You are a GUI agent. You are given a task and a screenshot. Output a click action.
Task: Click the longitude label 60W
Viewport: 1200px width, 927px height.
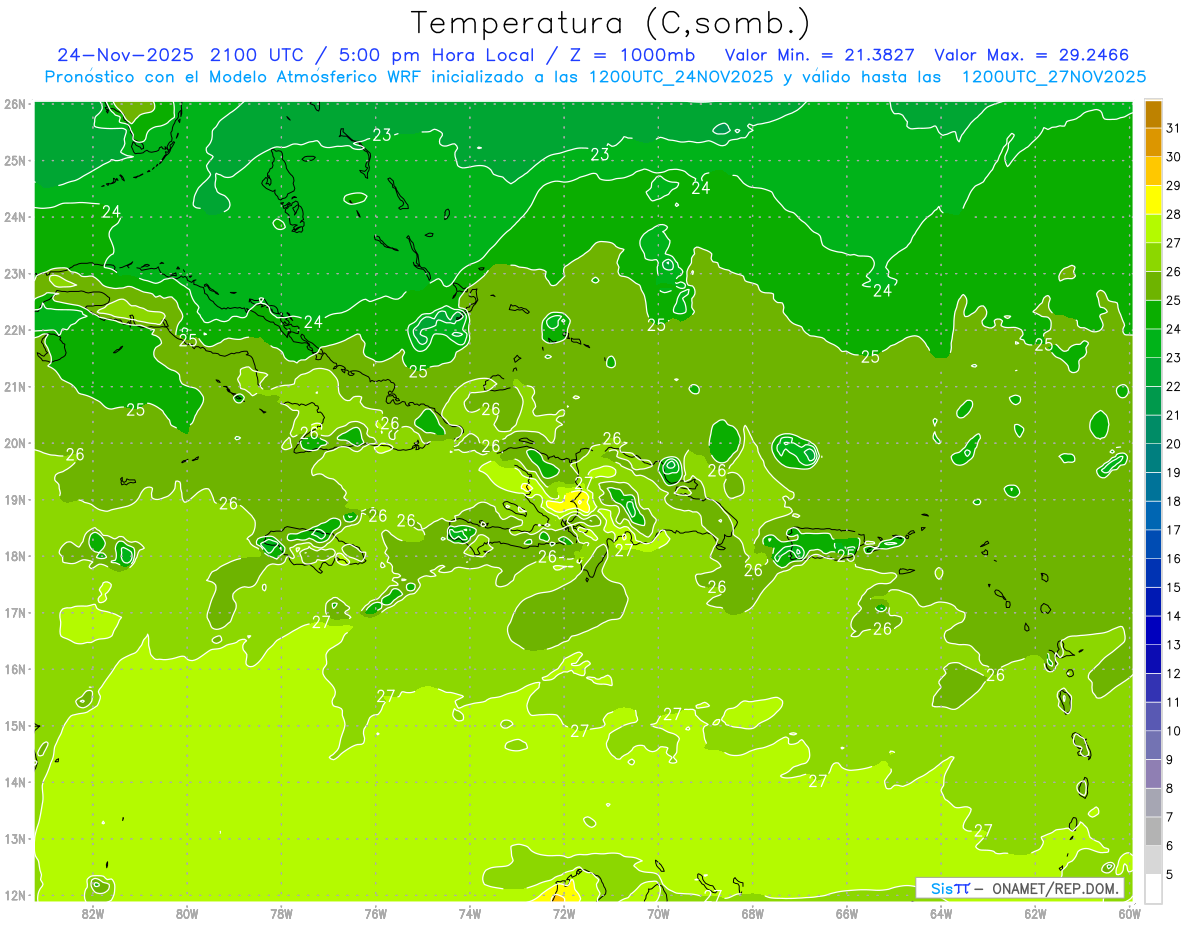click(1129, 913)
